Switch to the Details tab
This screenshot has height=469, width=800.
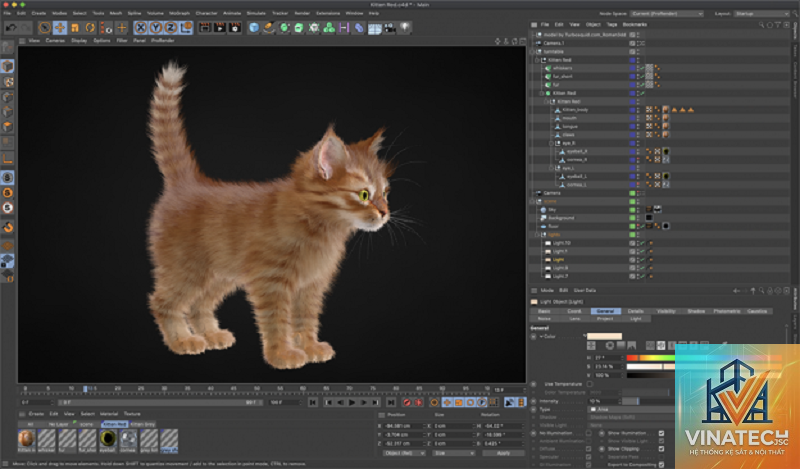pyautogui.click(x=636, y=311)
